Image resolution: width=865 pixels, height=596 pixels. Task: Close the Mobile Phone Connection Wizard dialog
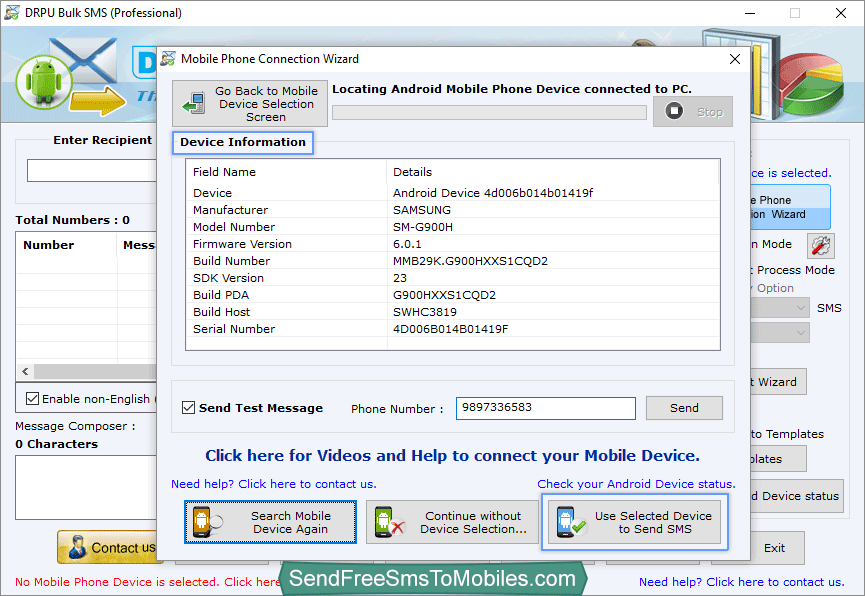(734, 59)
